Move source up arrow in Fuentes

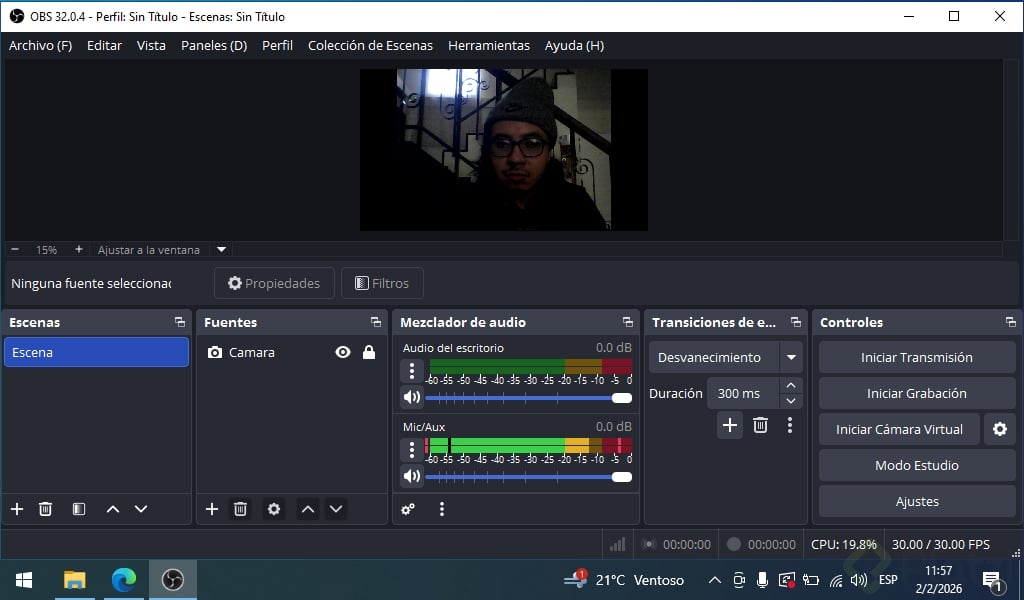click(x=308, y=509)
